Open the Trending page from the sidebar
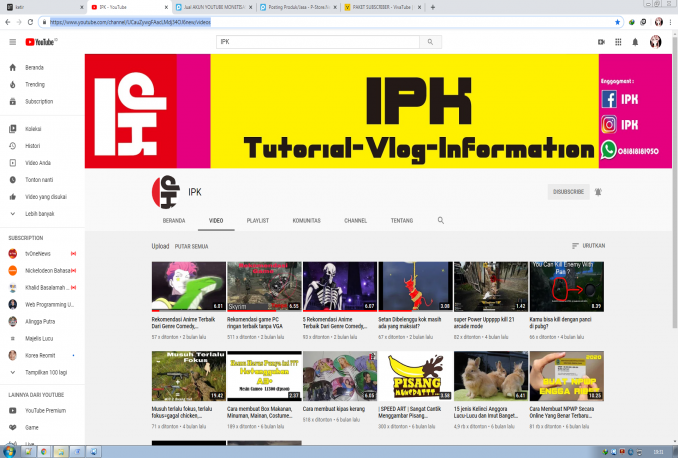 35,84
